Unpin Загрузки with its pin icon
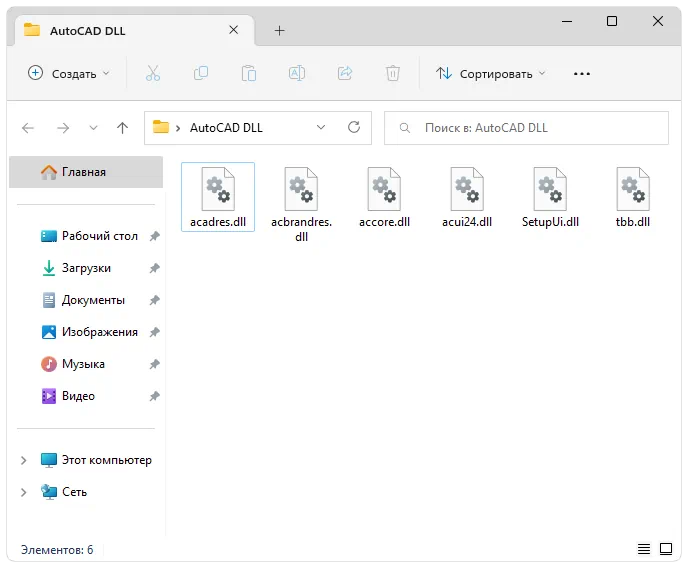Screen dimensions: 687x567 [154, 268]
